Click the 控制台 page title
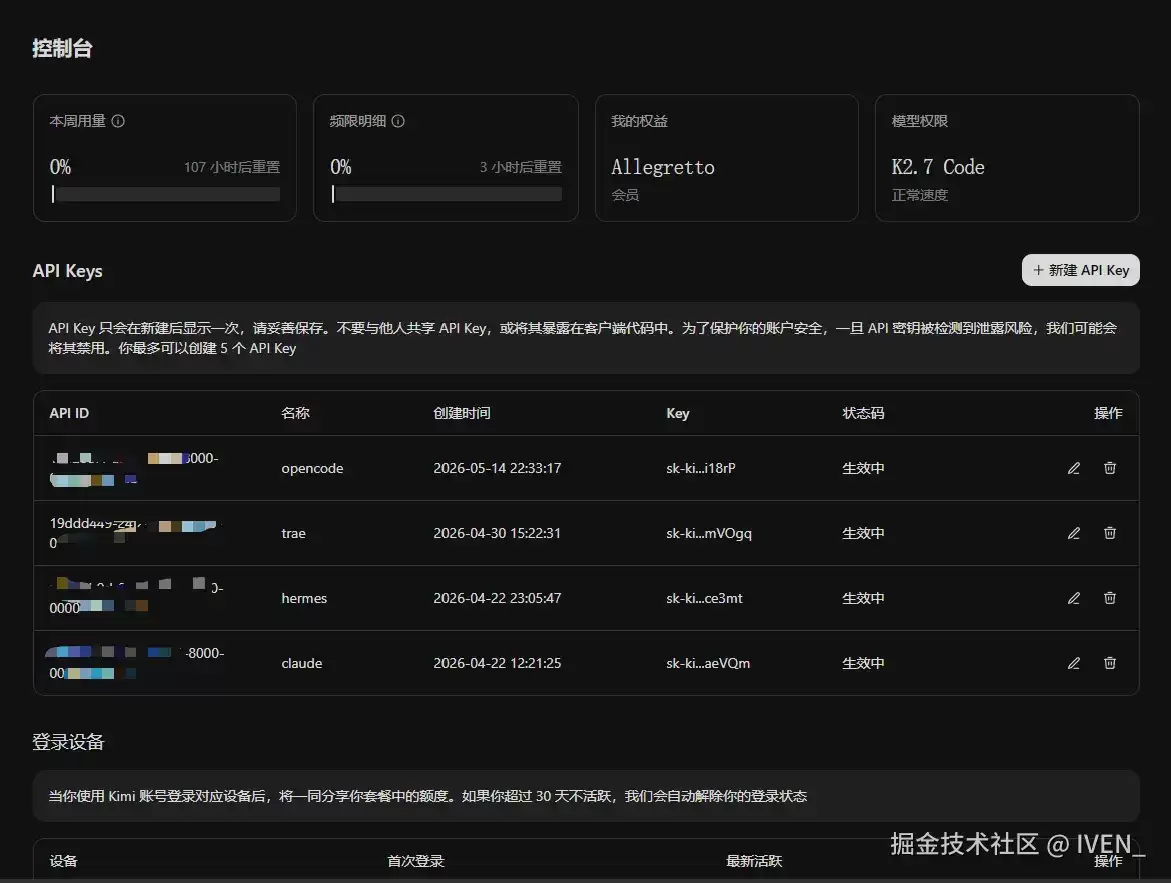 tap(62, 49)
